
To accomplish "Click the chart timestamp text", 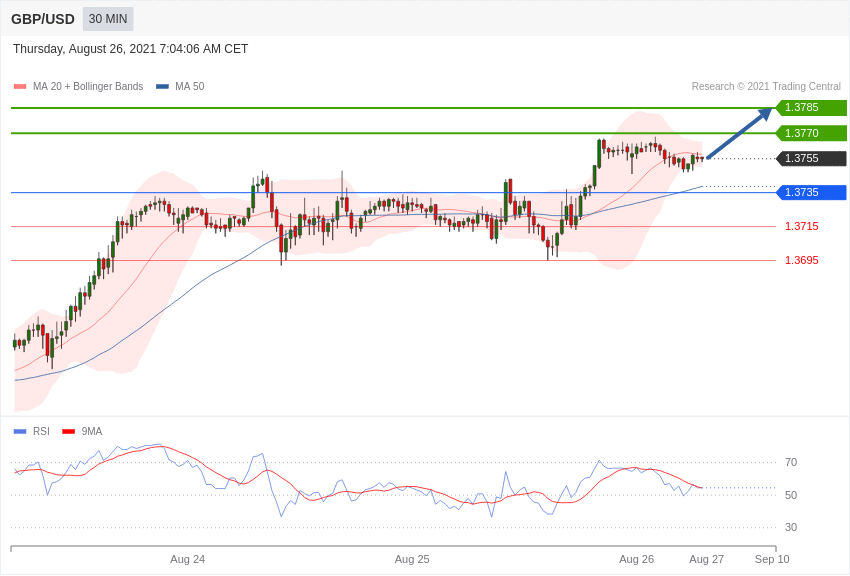I will coord(130,49).
